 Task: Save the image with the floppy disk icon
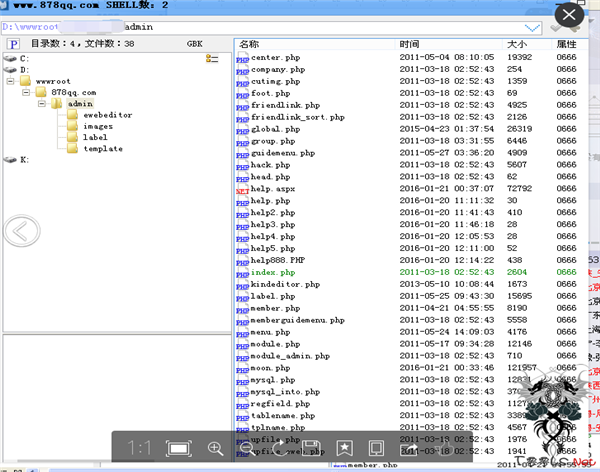(x=311, y=449)
